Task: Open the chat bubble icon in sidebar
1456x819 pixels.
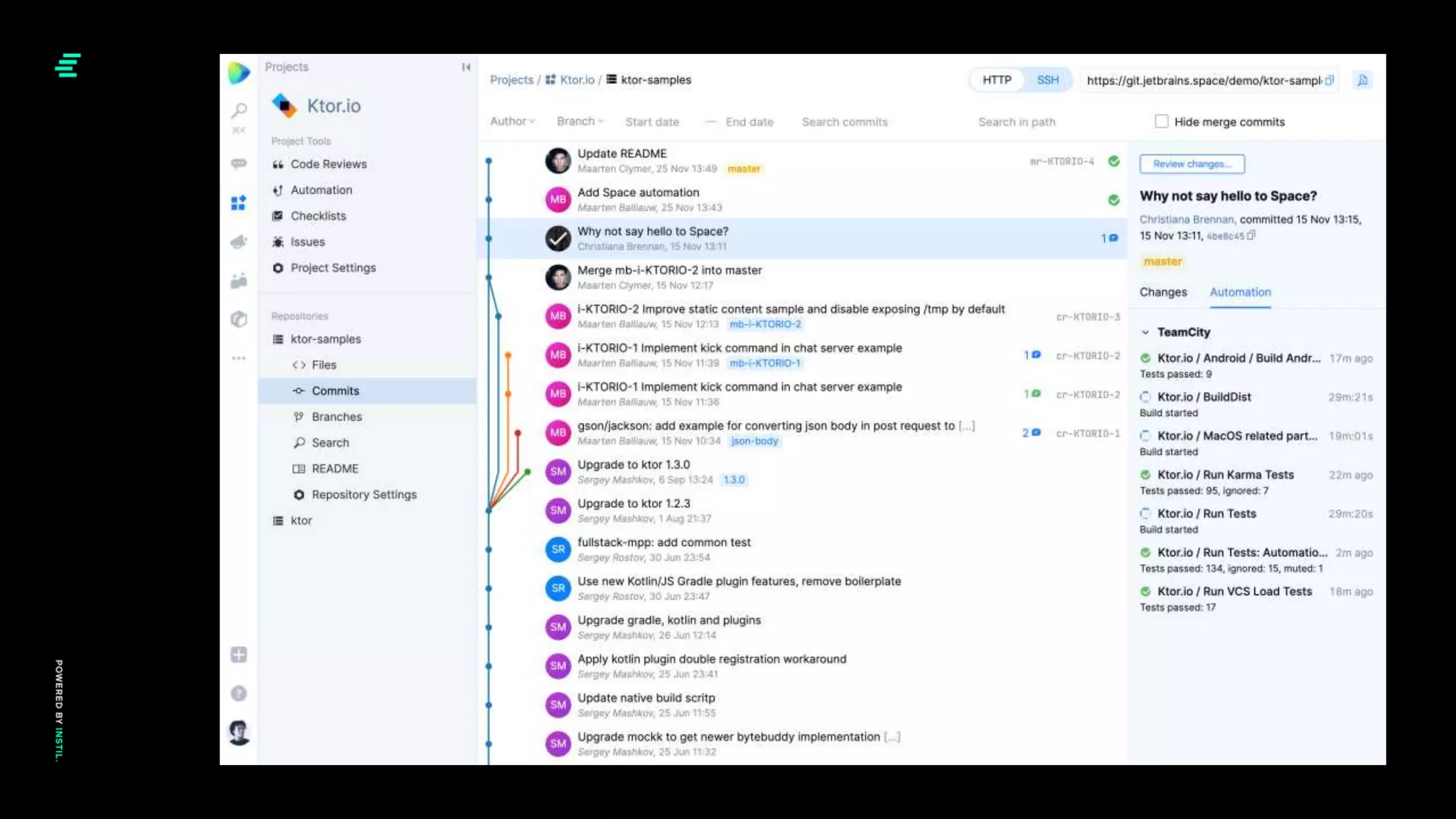Action: click(x=239, y=164)
